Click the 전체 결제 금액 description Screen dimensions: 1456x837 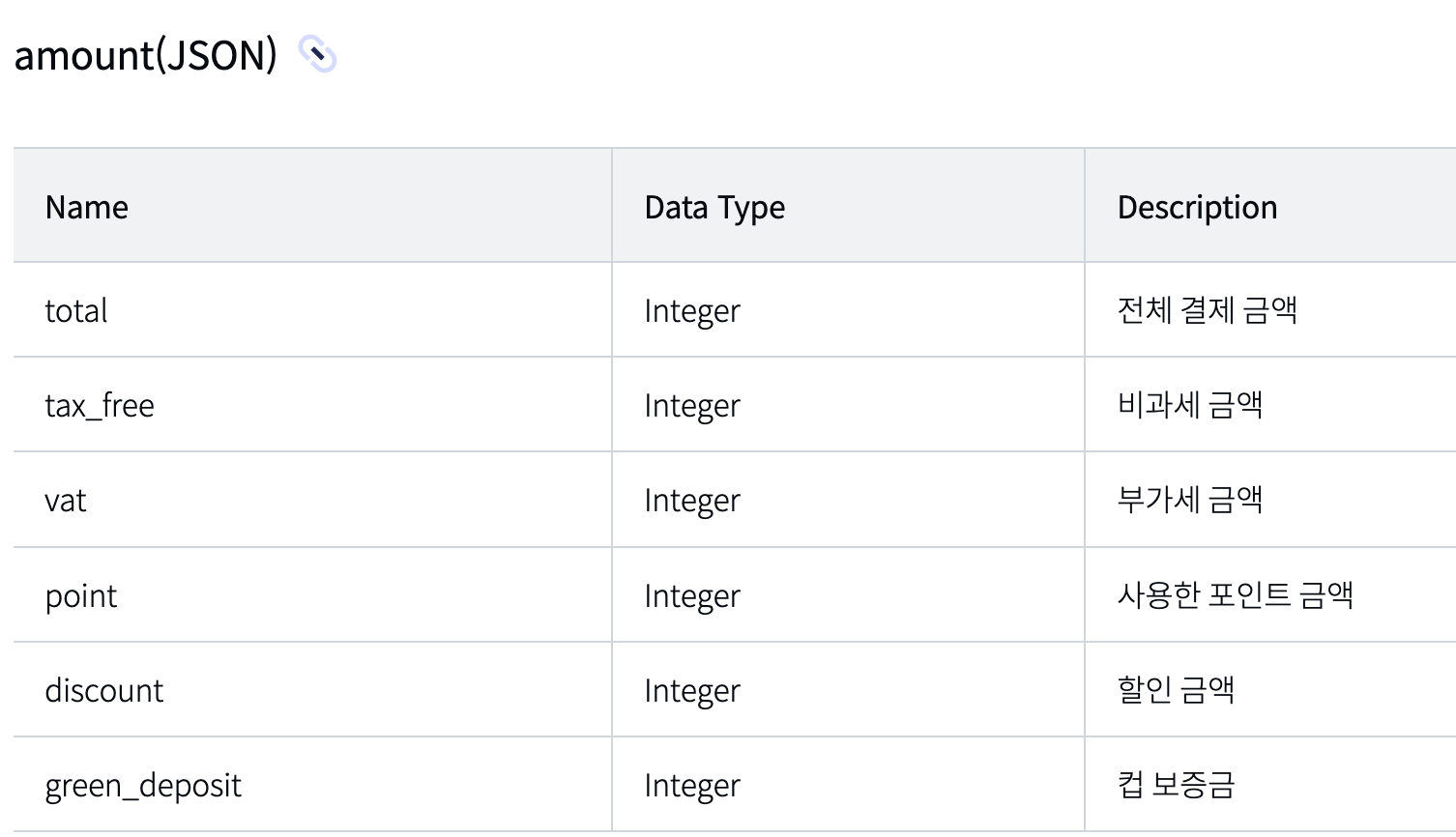[1207, 309]
